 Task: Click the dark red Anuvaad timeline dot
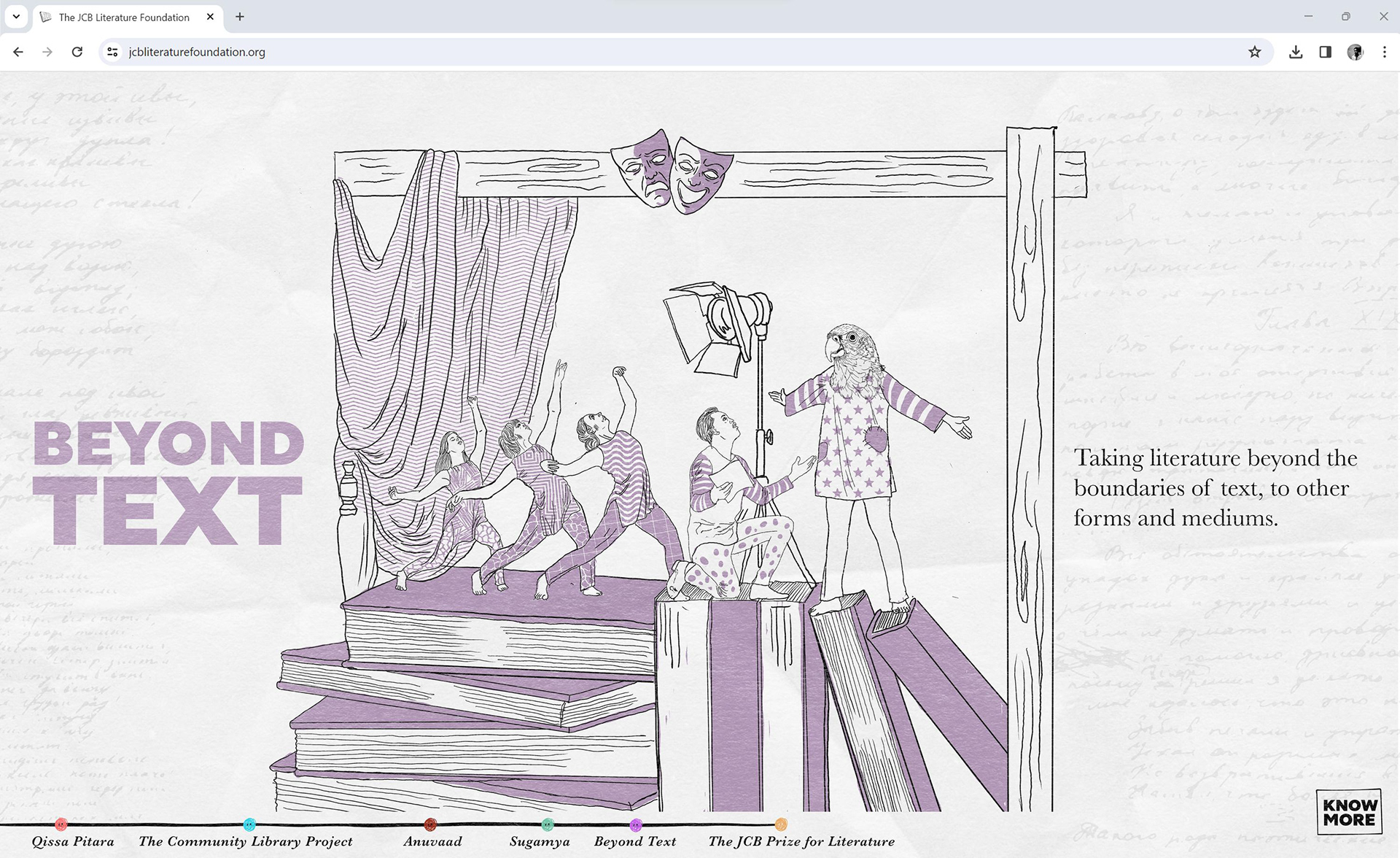[x=430, y=824]
